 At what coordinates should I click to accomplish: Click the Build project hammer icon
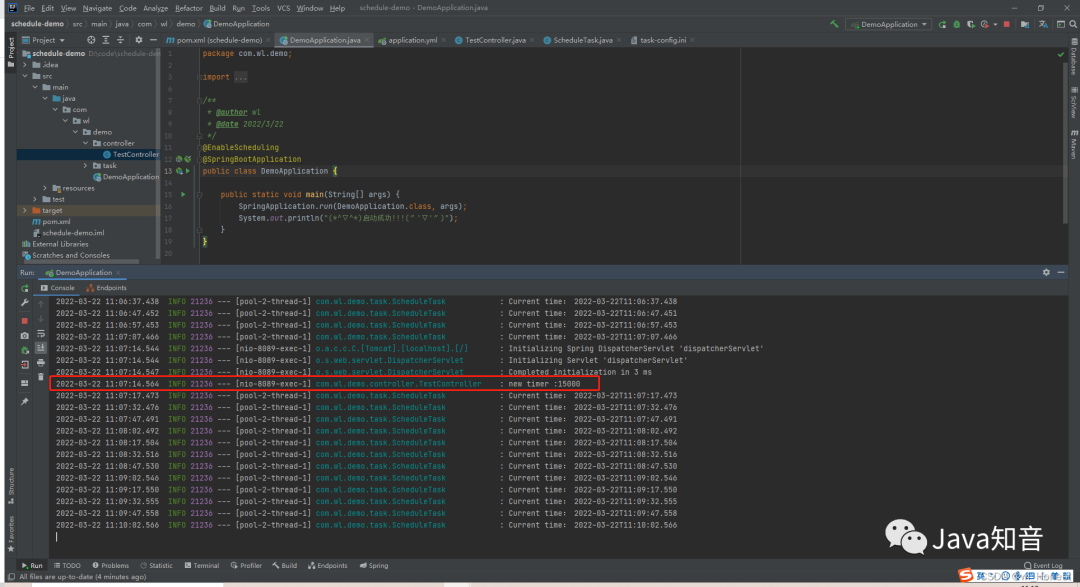point(835,24)
